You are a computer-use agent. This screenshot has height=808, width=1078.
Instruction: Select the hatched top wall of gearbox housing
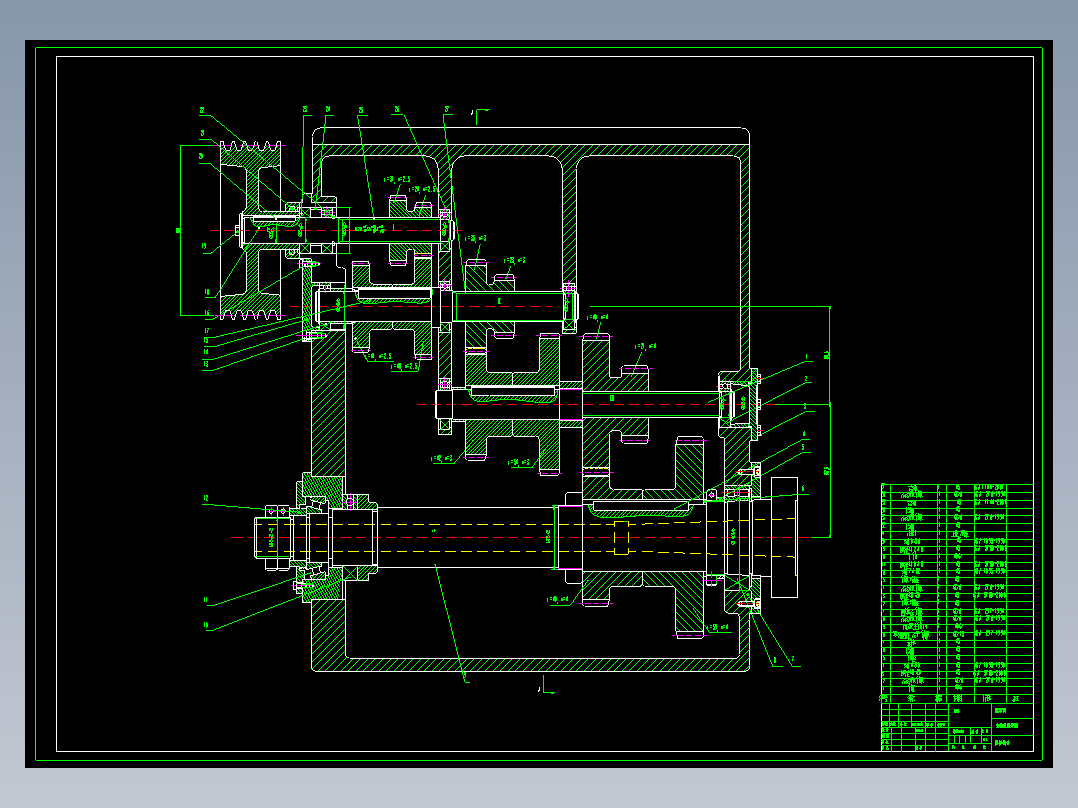[x=531, y=150]
